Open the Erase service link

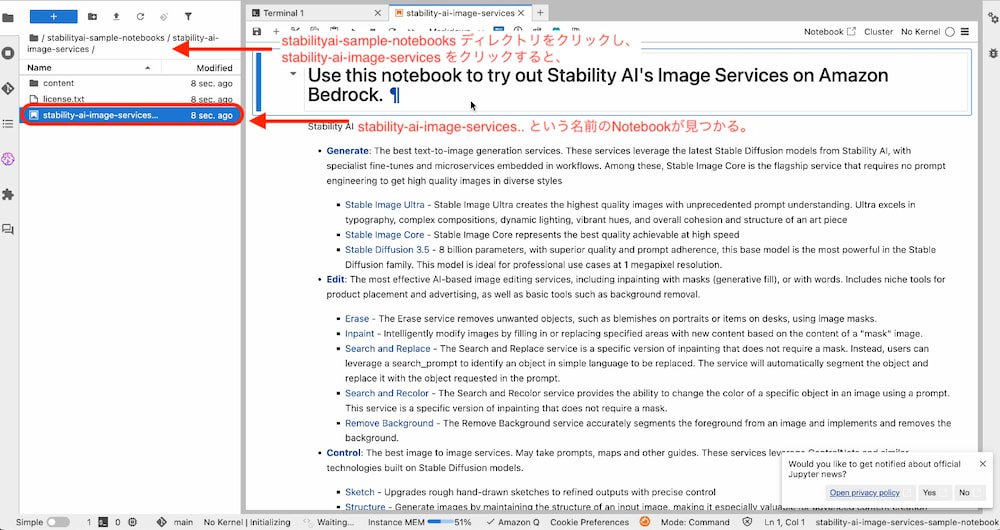coord(357,318)
